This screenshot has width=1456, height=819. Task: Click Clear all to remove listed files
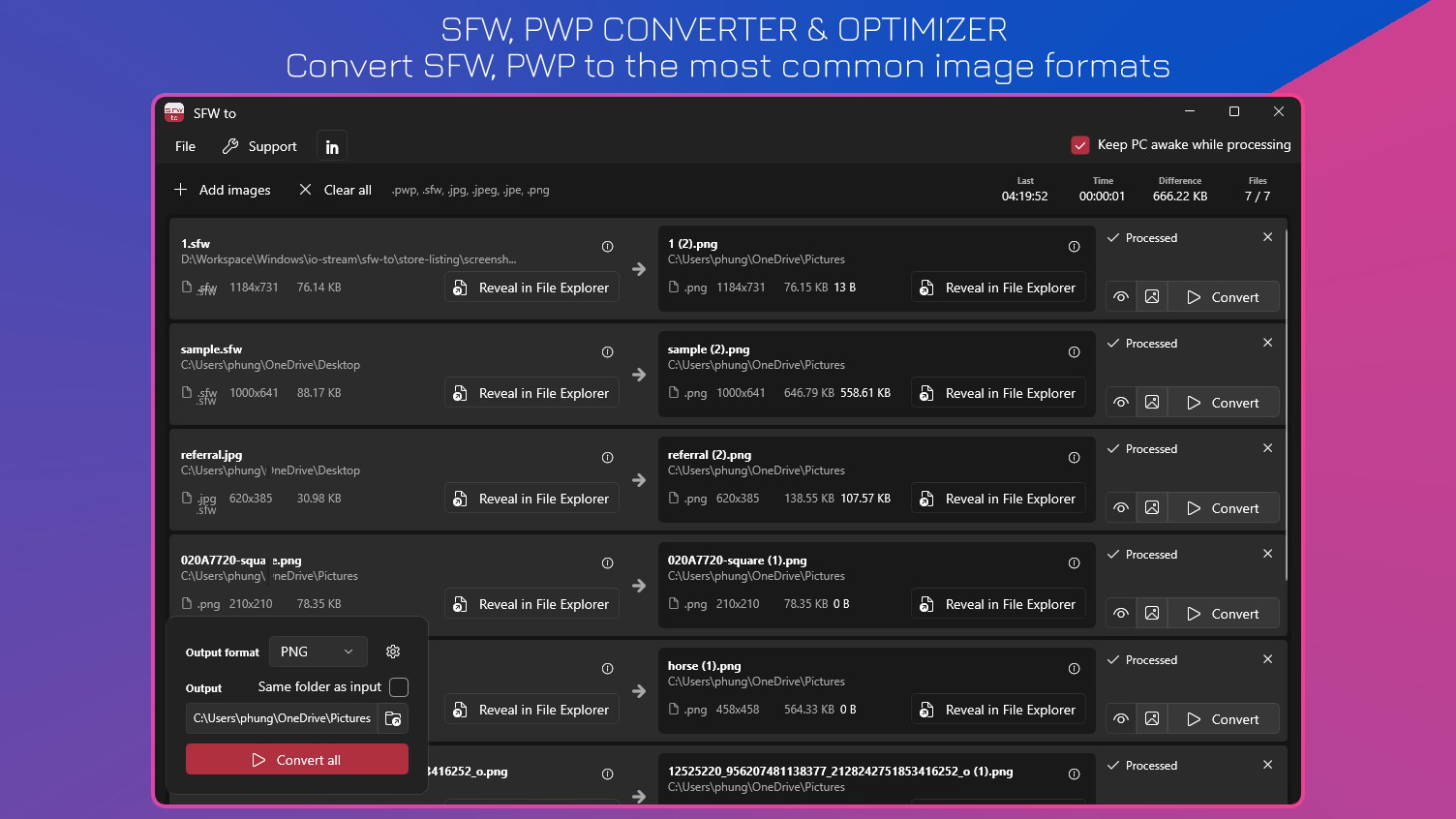click(334, 190)
